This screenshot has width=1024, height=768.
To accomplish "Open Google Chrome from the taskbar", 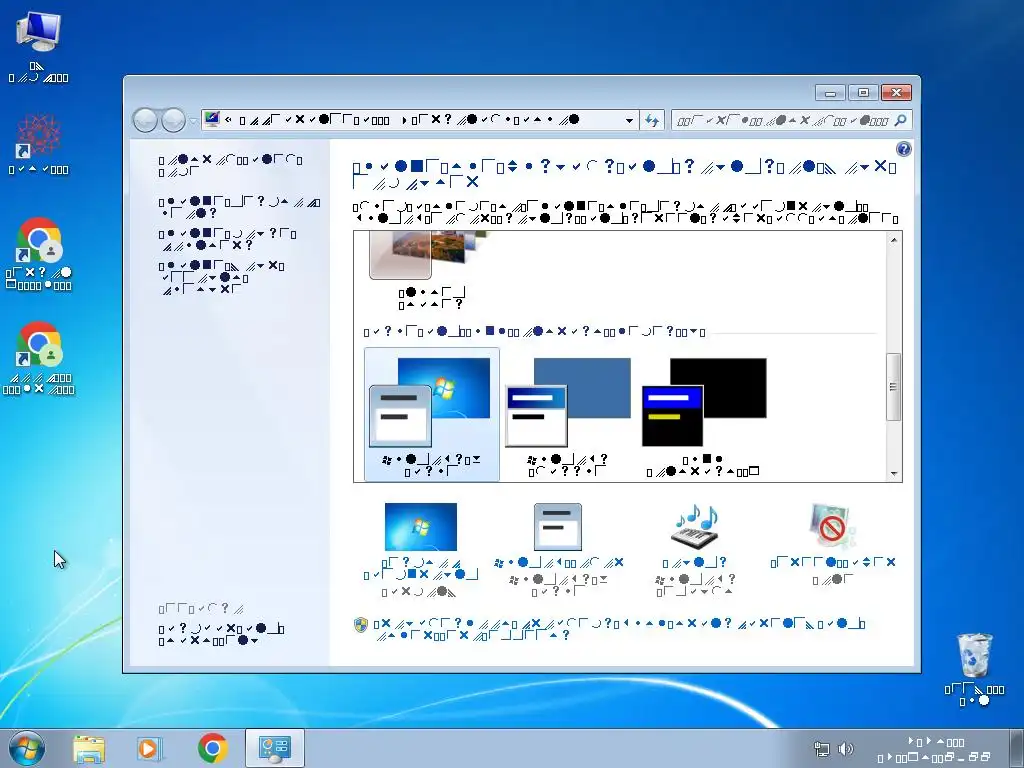I will [x=212, y=748].
